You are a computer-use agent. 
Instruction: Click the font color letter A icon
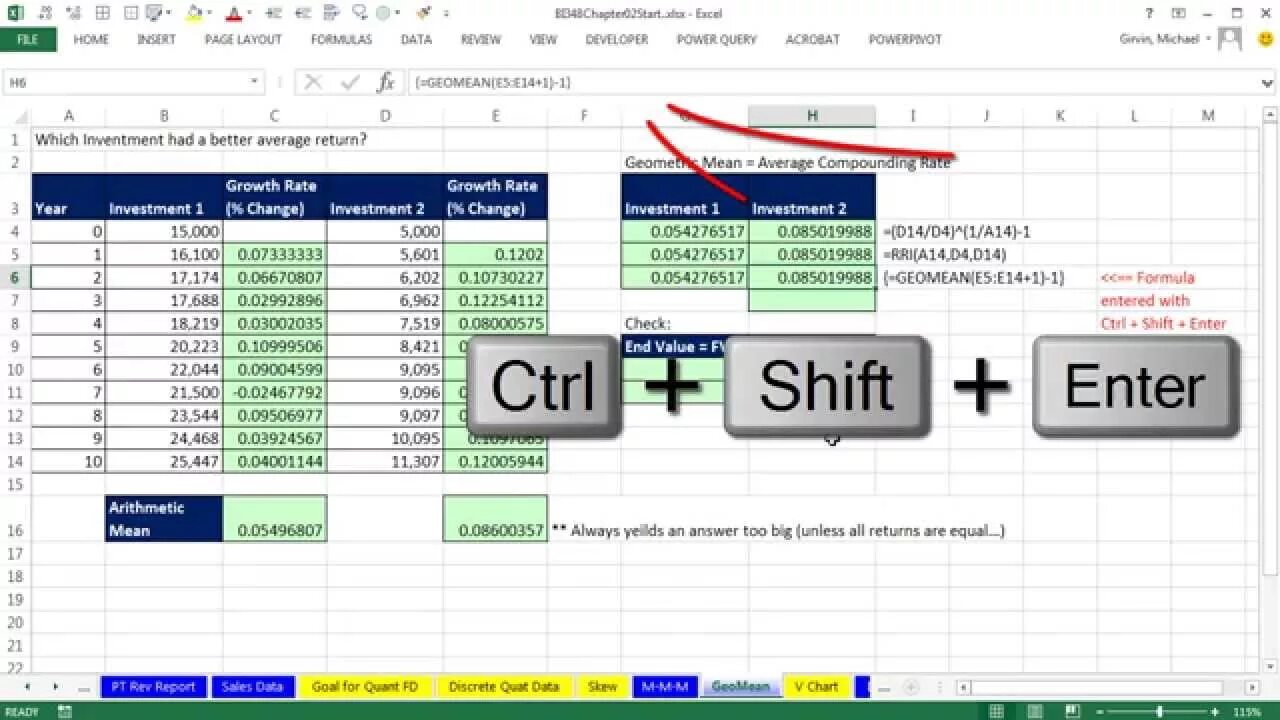tap(234, 14)
